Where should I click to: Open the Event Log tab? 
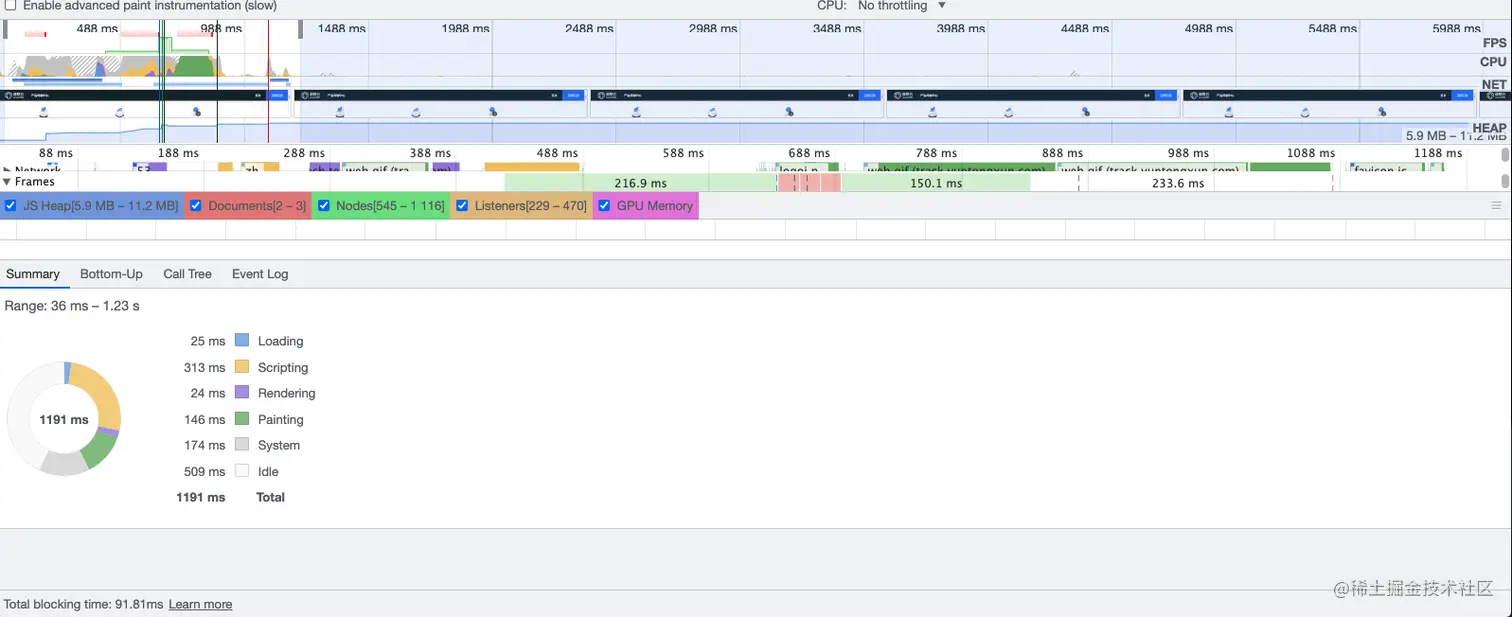click(x=260, y=274)
